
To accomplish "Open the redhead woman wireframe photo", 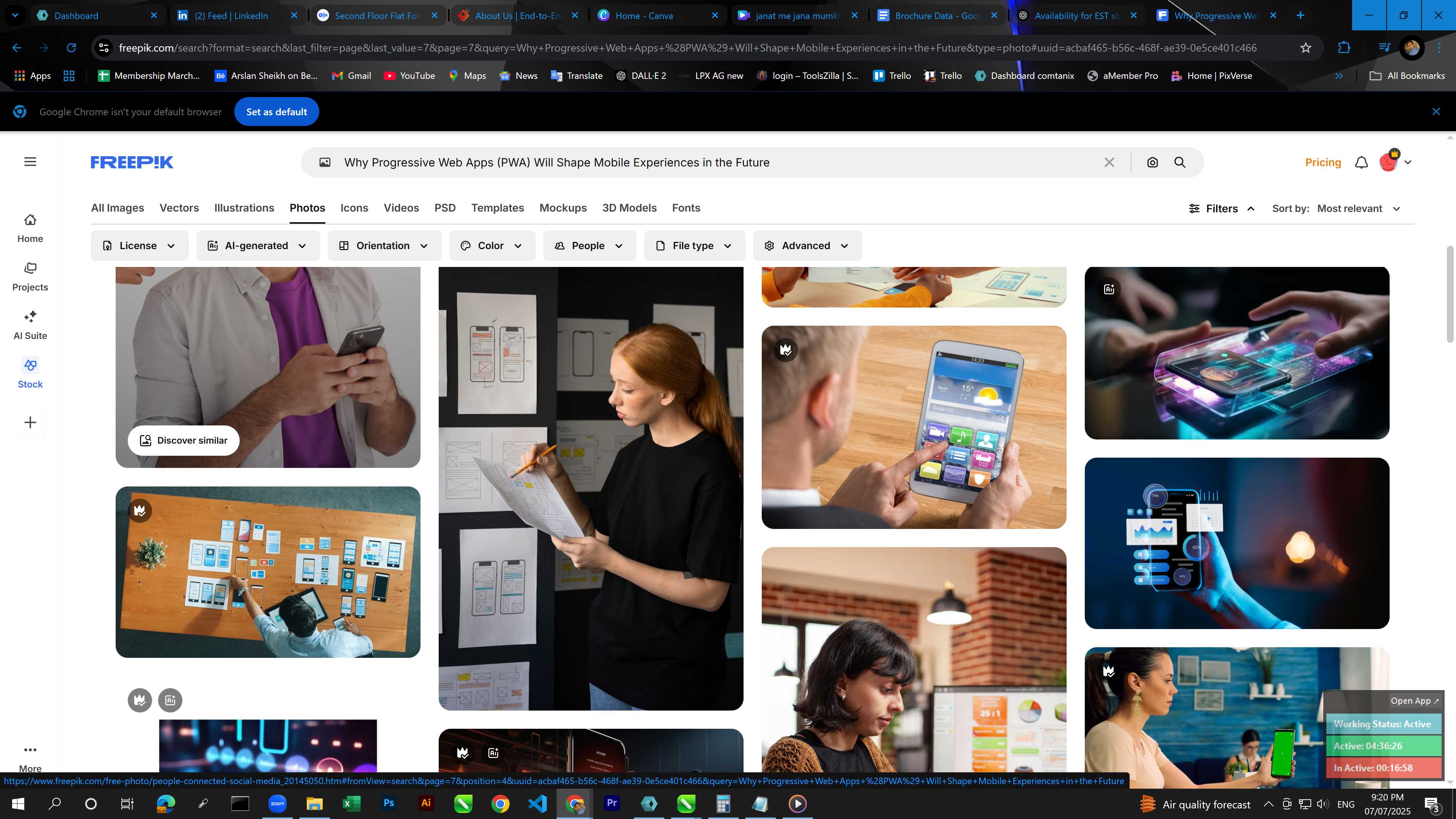I will [x=591, y=488].
